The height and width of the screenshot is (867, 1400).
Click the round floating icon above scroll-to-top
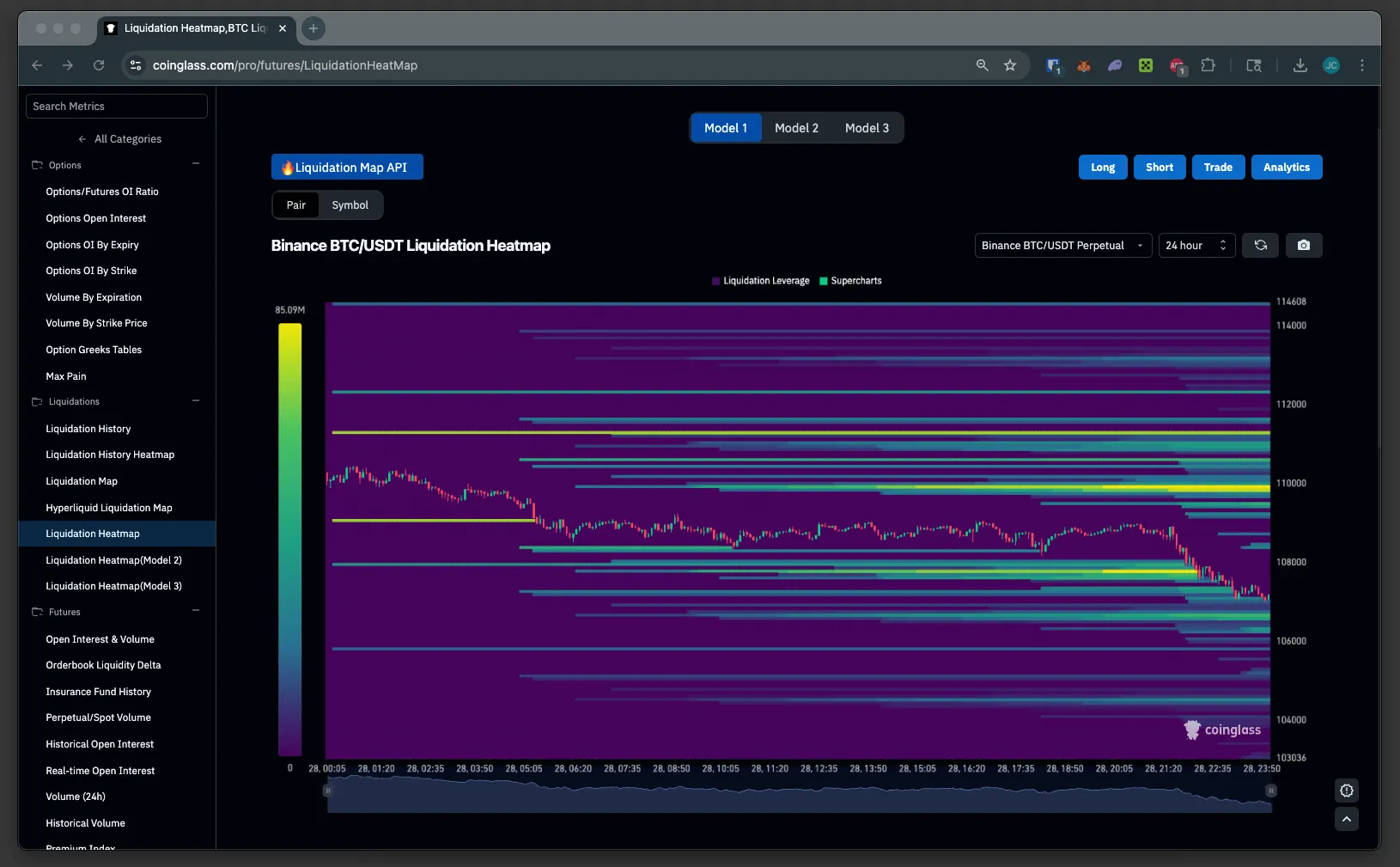pyautogui.click(x=1346, y=791)
